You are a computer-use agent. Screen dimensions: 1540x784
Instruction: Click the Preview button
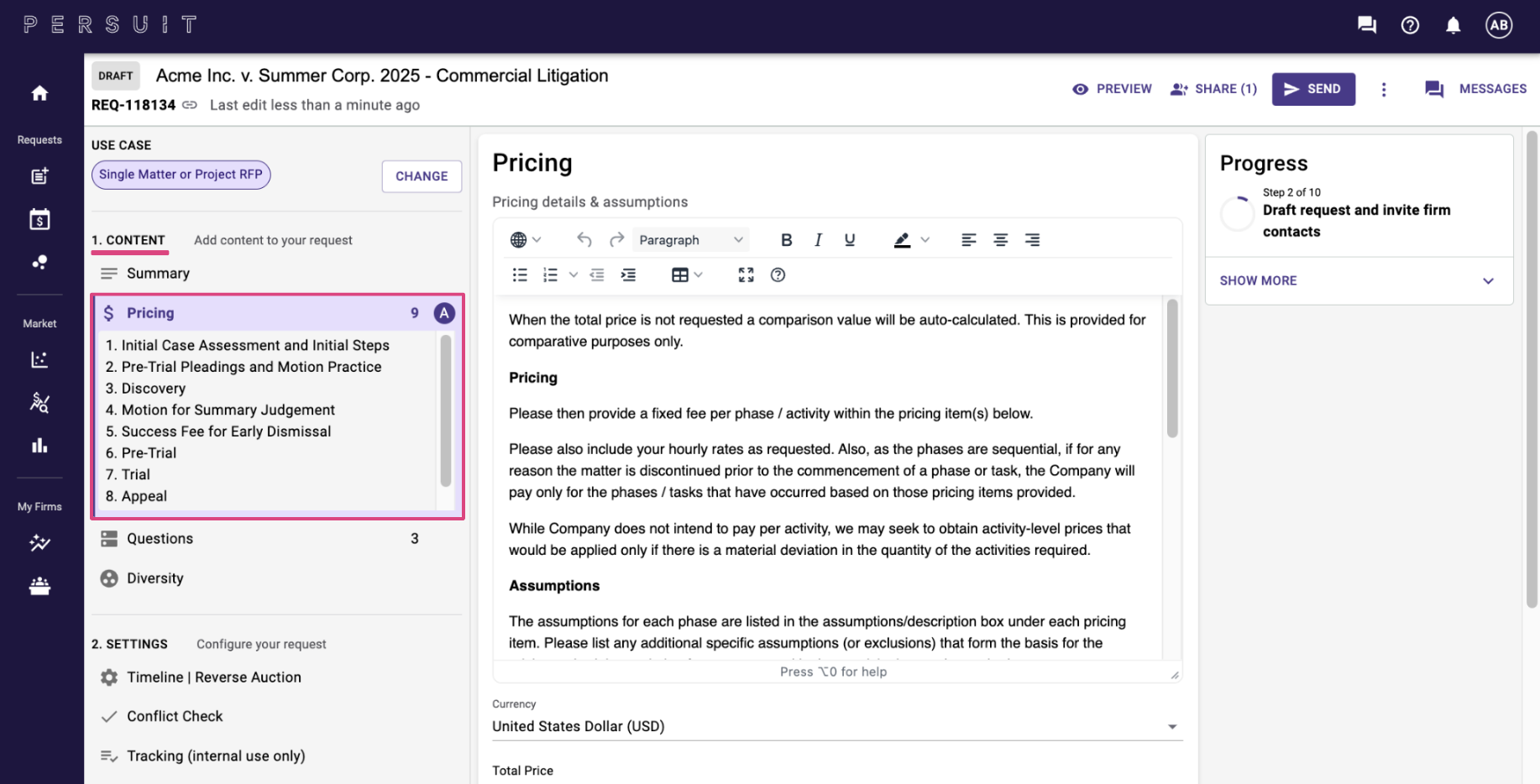[x=1112, y=89]
